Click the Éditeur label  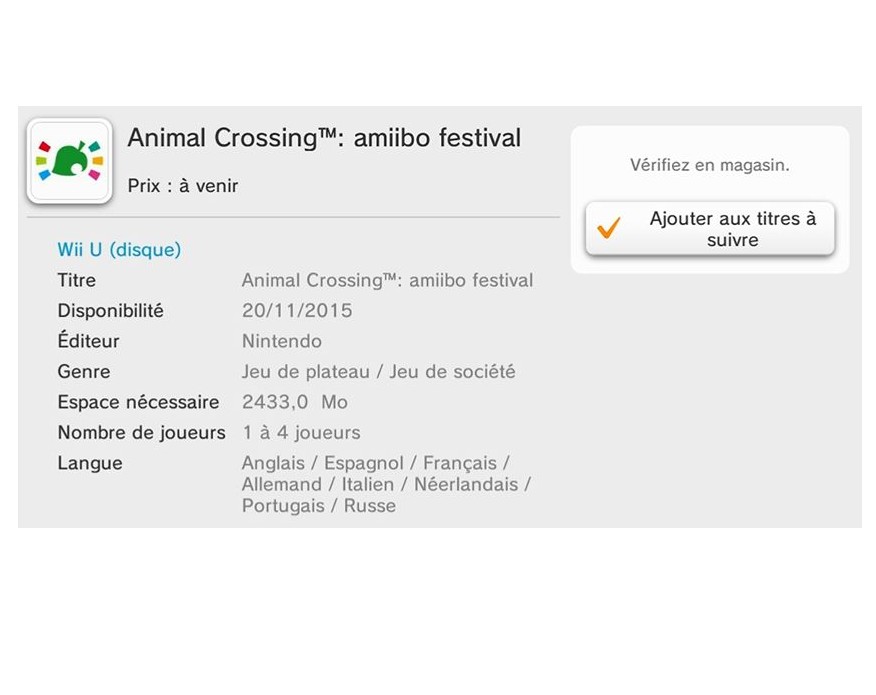click(88, 340)
